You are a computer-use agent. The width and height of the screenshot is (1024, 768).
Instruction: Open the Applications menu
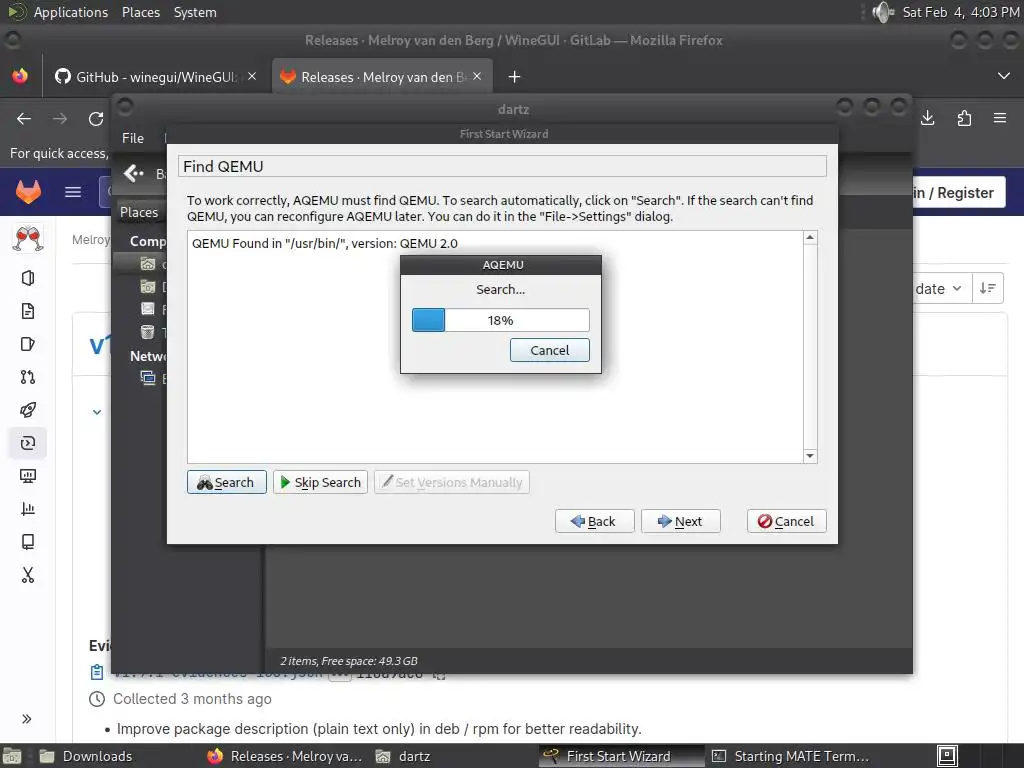coord(71,12)
